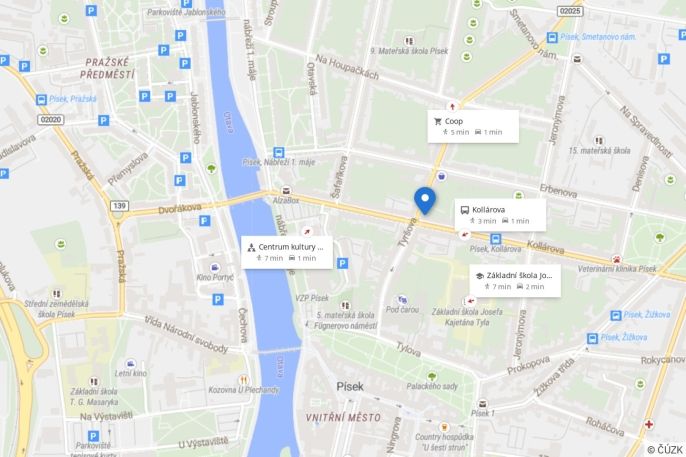Click the Kino Portyč cinema icon
Screen dimensions: 686x457
215,267
